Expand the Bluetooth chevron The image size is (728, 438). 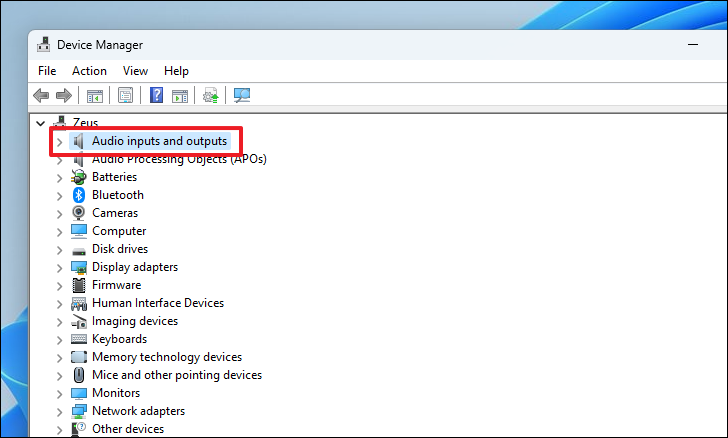[59, 196]
